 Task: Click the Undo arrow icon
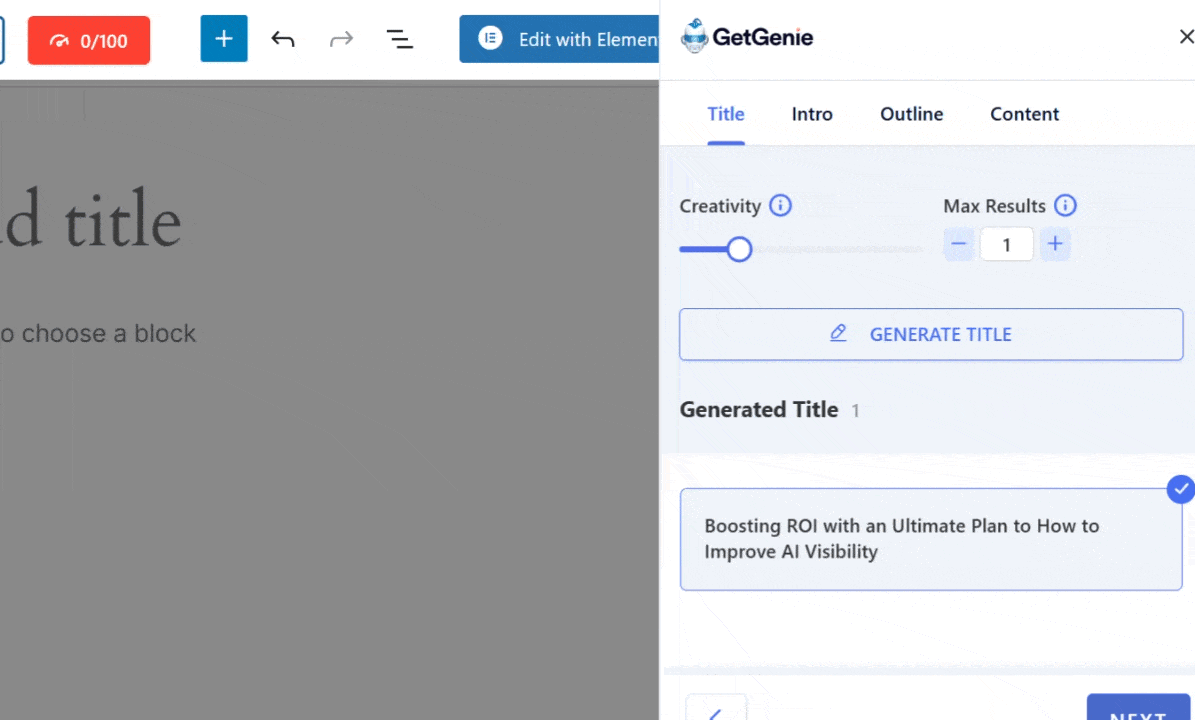(x=283, y=39)
